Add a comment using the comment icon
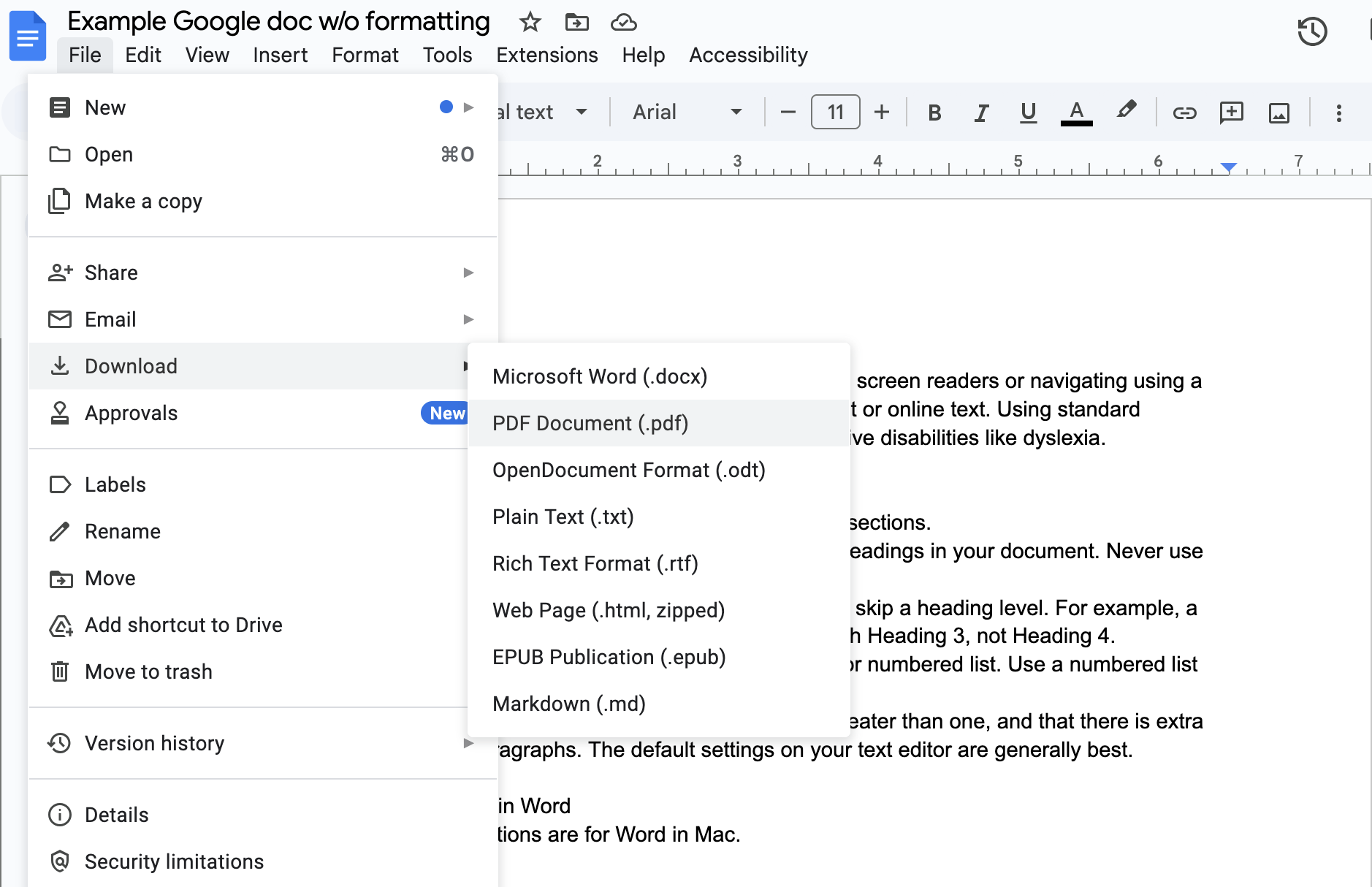Viewport: 1372px width, 887px height. [x=1232, y=112]
